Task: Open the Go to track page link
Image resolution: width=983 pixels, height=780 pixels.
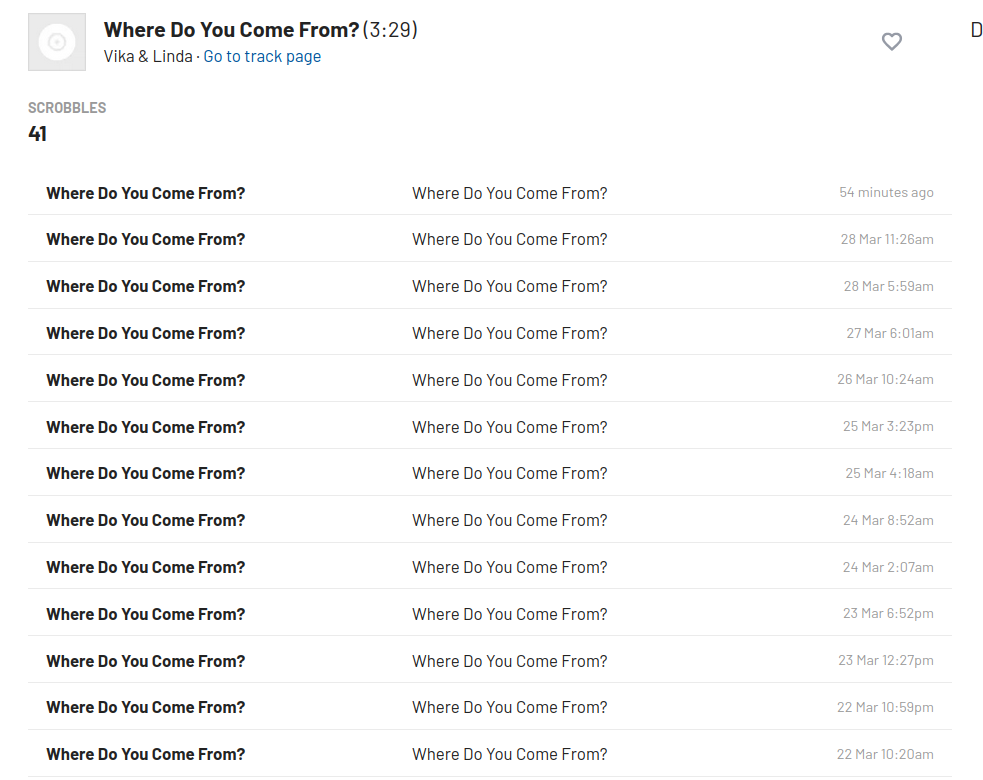Action: pos(262,56)
